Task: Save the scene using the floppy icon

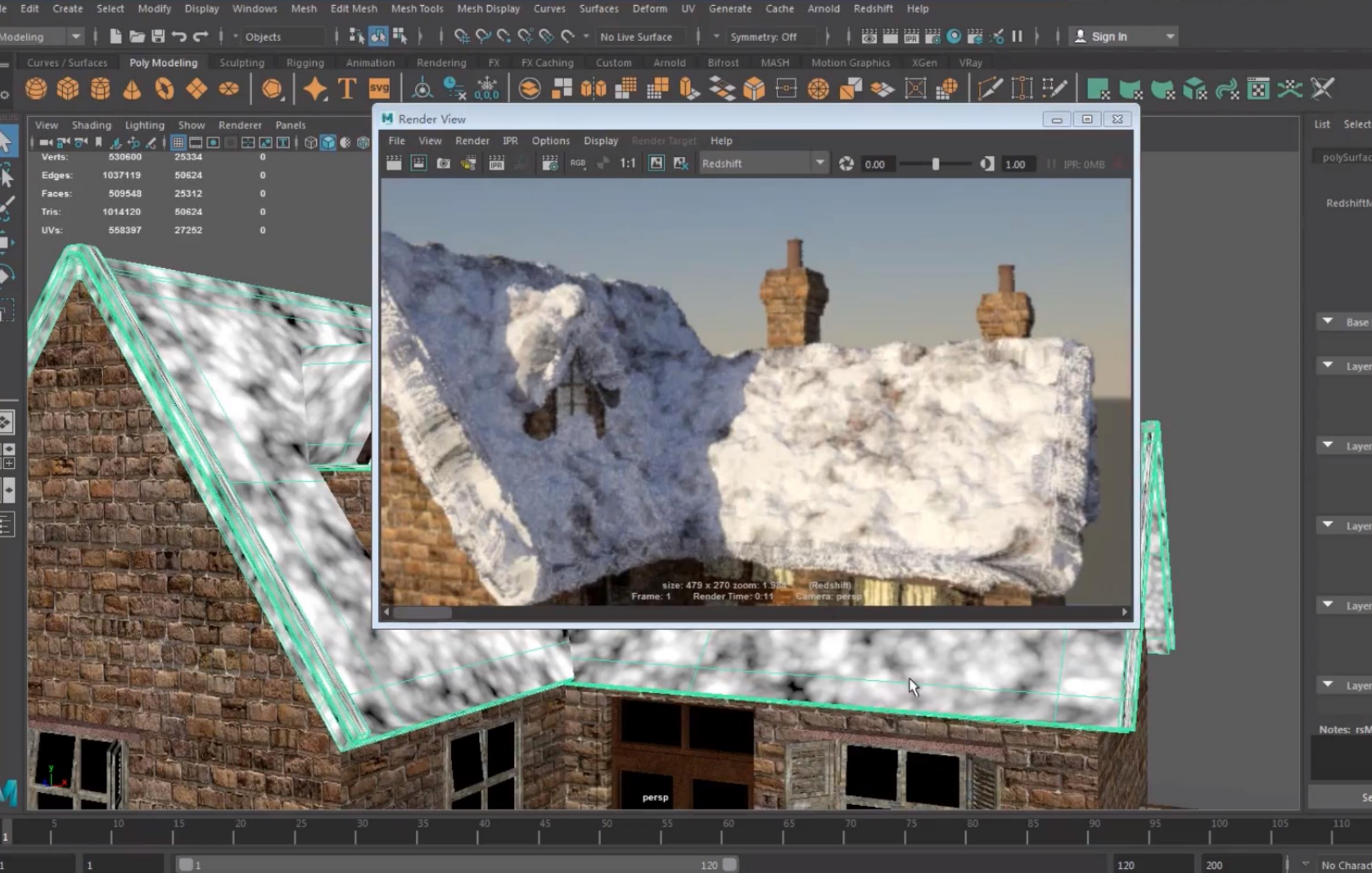Action: 158,37
